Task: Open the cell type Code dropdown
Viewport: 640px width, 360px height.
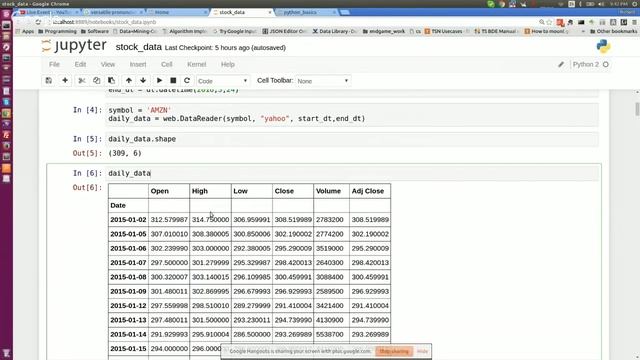Action: point(222,81)
